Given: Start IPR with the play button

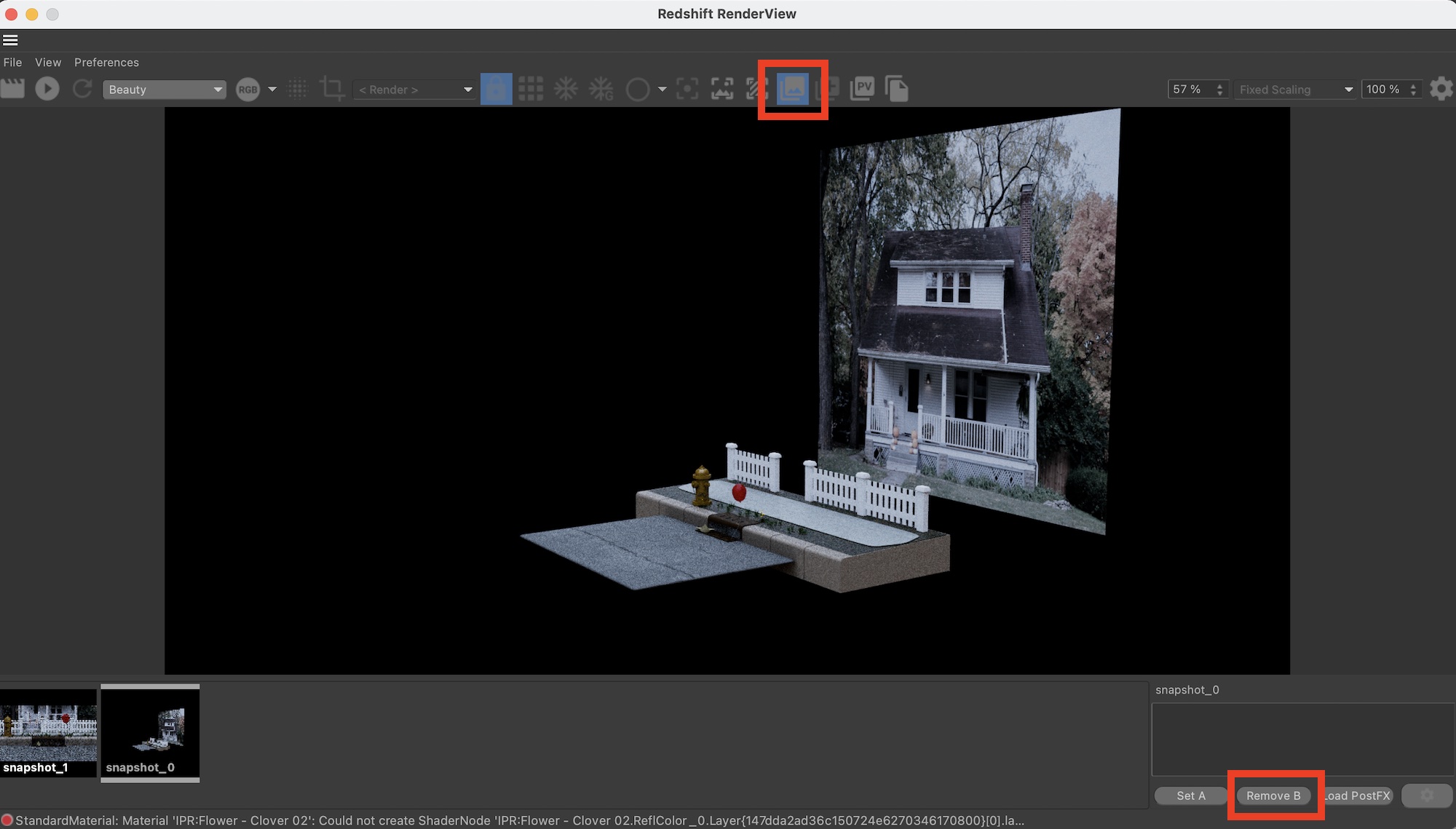Looking at the screenshot, I should coord(47,89).
